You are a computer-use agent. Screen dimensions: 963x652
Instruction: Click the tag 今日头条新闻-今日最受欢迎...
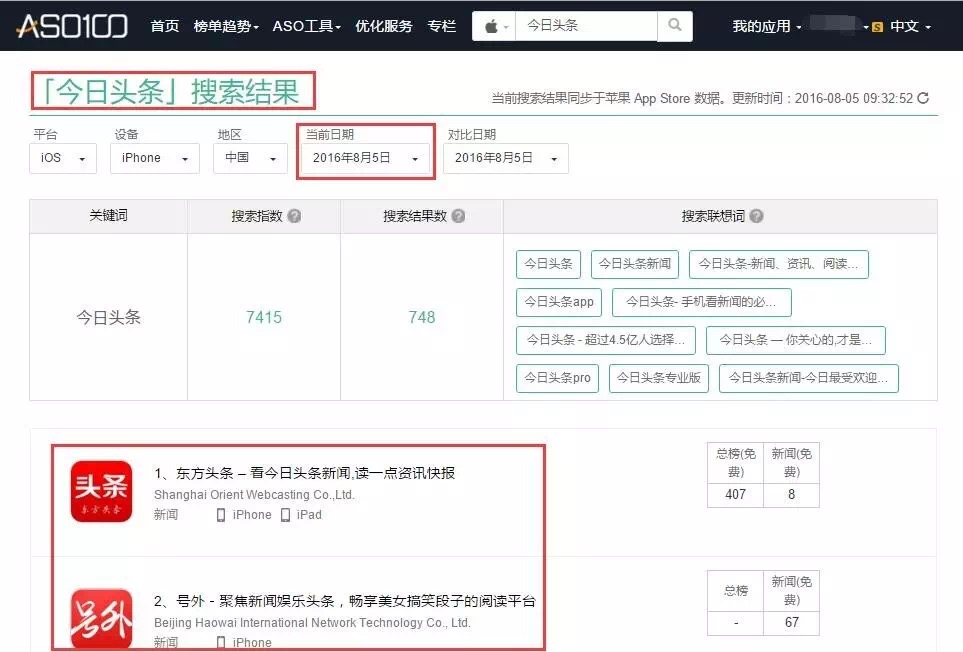809,378
